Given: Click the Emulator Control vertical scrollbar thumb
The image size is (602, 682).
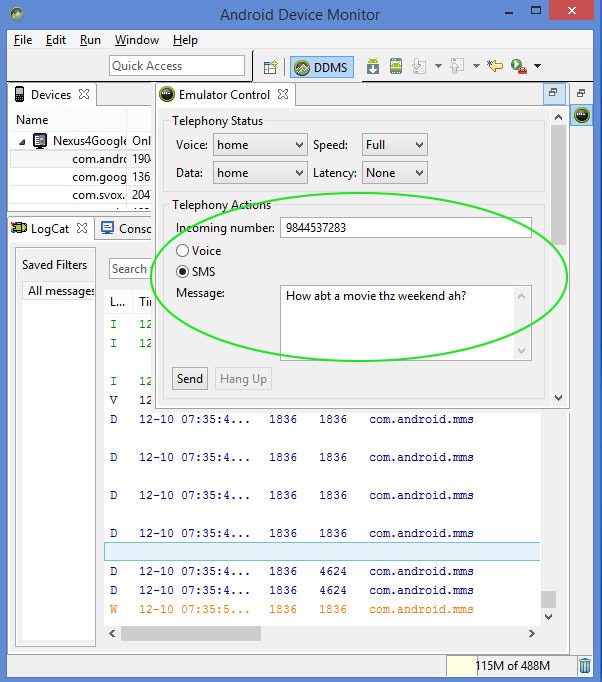Looking at the screenshot, I should 558,185.
